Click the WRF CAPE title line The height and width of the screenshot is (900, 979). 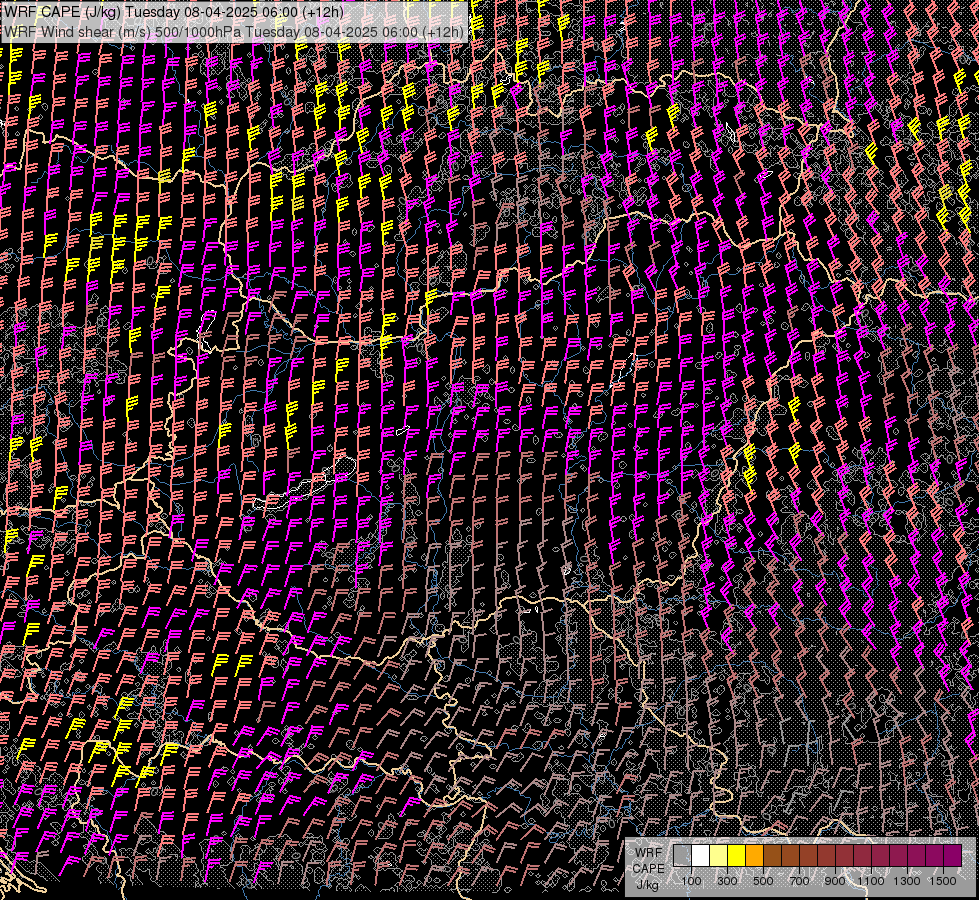174,12
